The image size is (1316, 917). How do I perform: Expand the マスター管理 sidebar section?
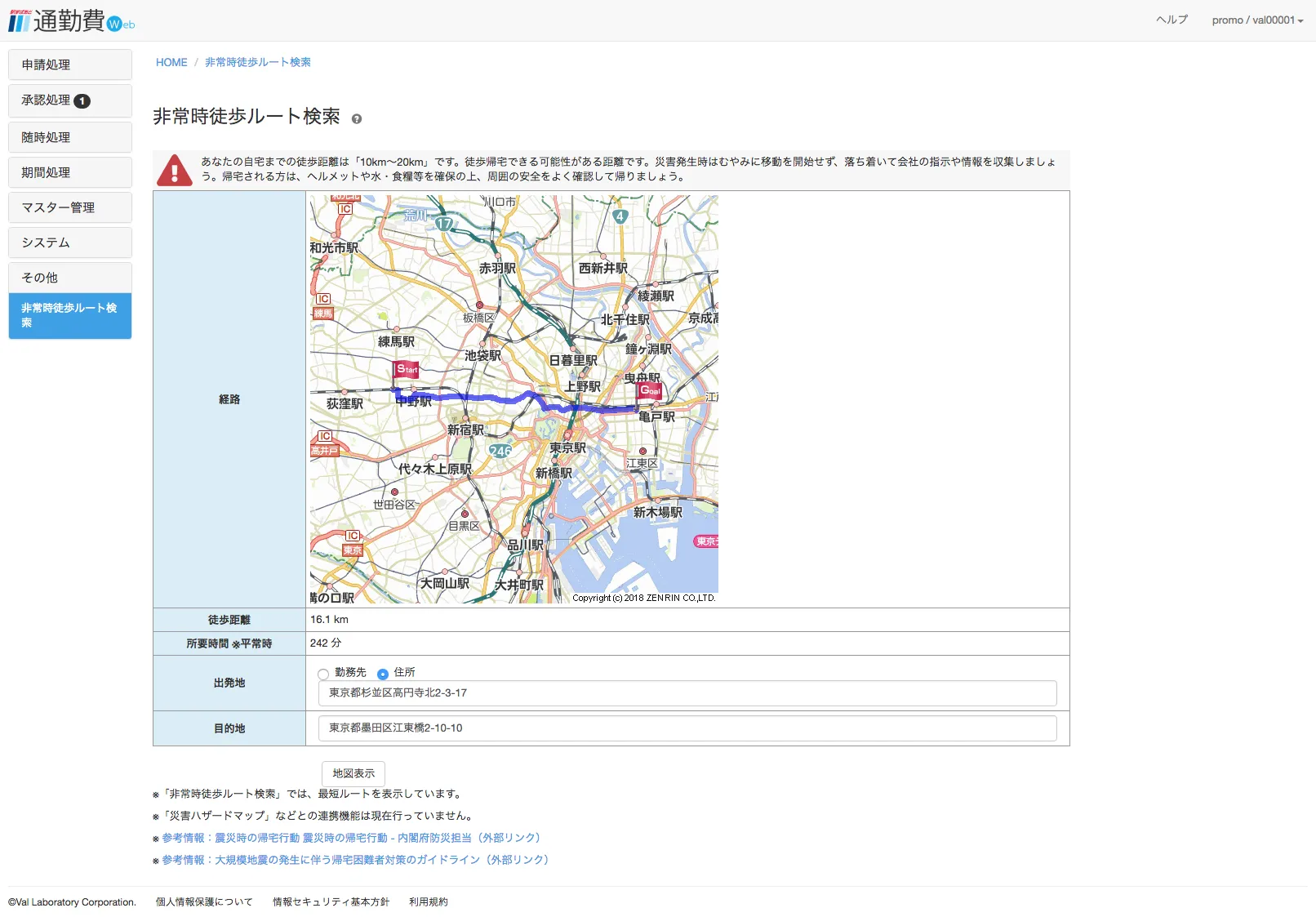coord(70,207)
